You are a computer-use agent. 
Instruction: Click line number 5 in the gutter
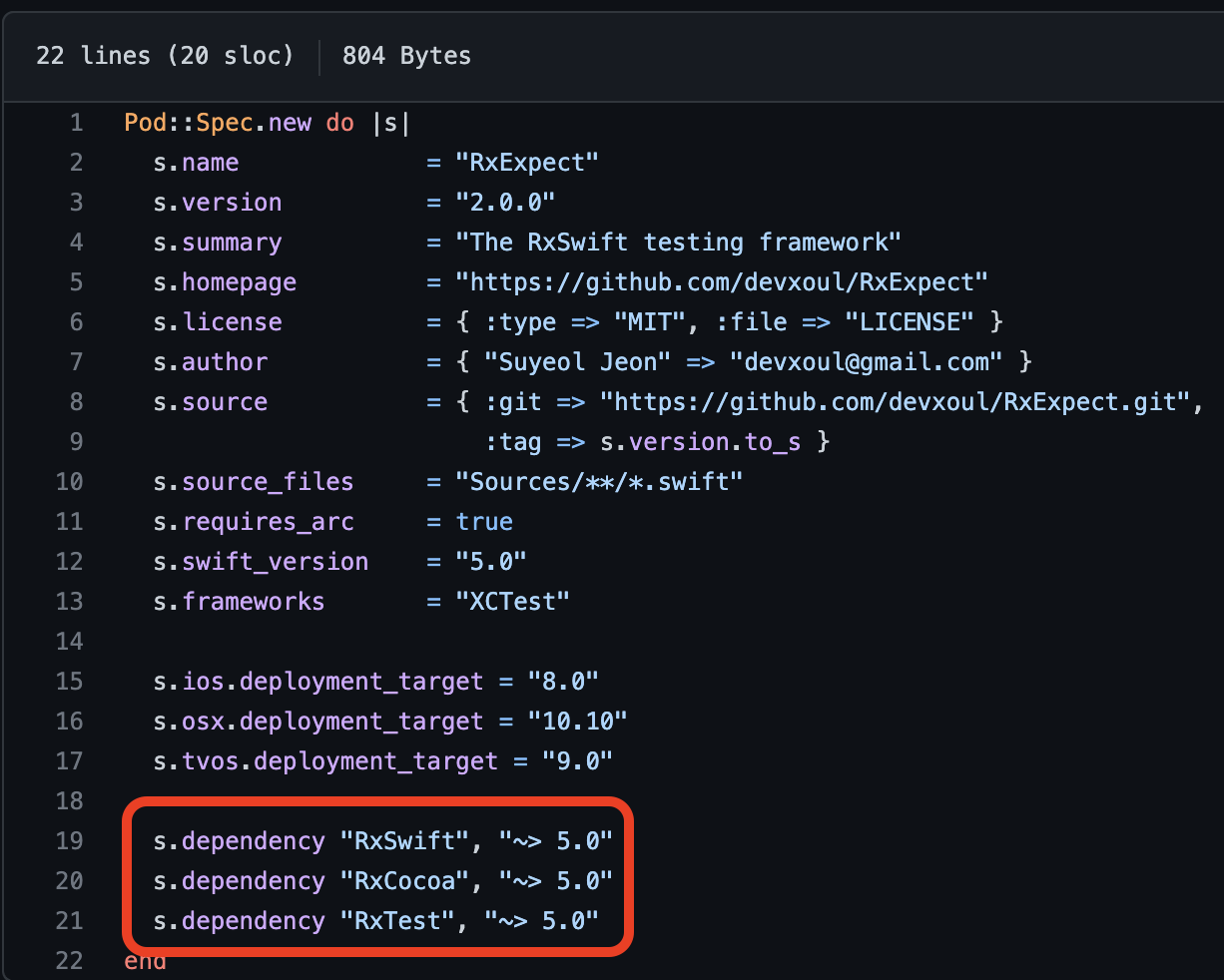tap(76, 282)
